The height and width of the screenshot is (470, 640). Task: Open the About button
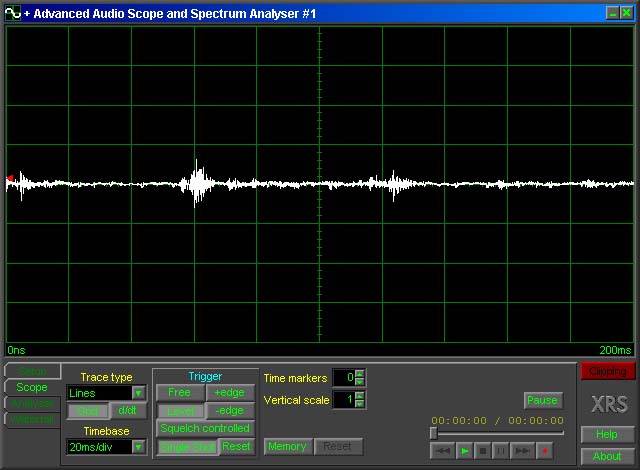click(607, 456)
